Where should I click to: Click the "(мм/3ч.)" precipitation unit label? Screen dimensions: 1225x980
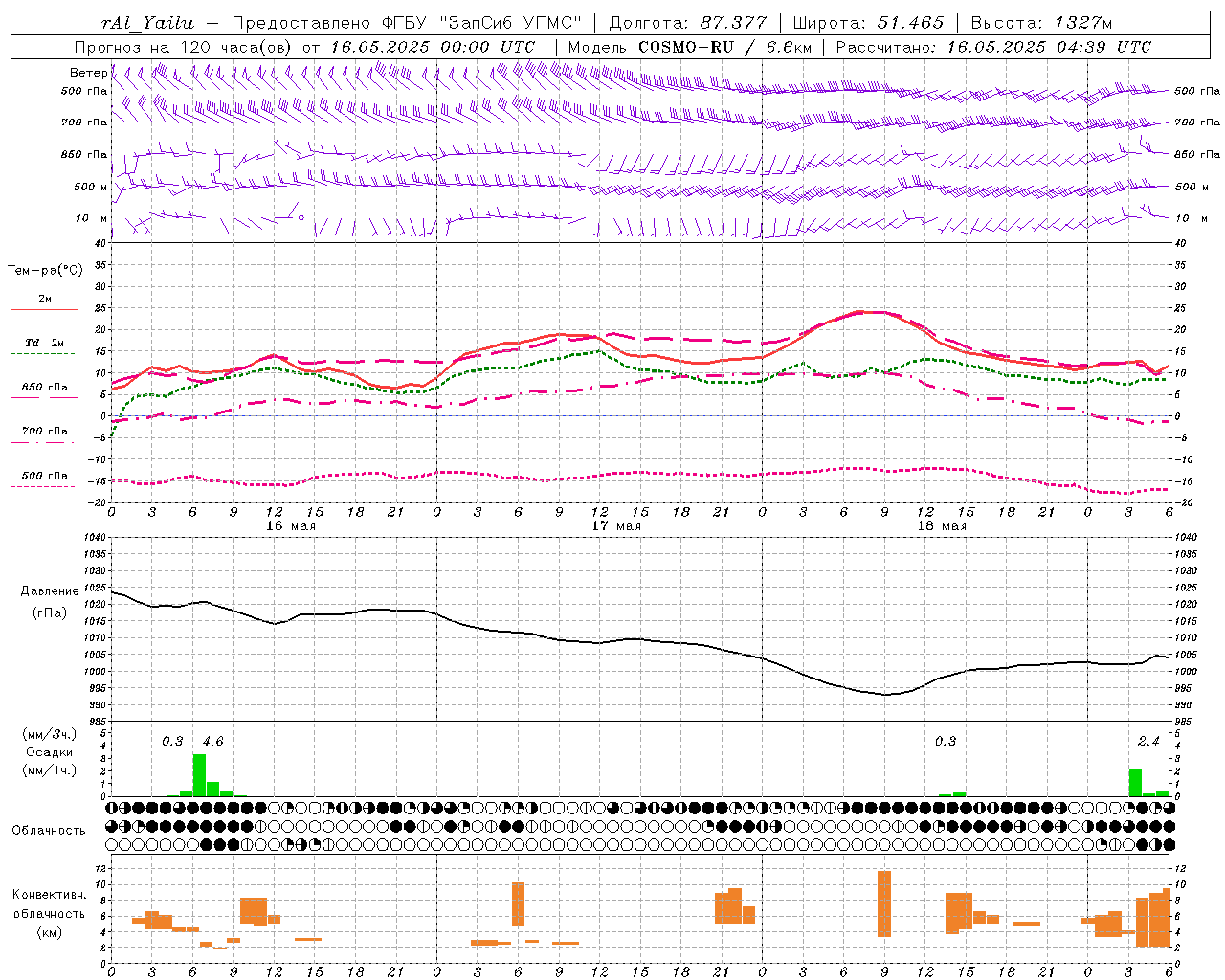tap(50, 735)
